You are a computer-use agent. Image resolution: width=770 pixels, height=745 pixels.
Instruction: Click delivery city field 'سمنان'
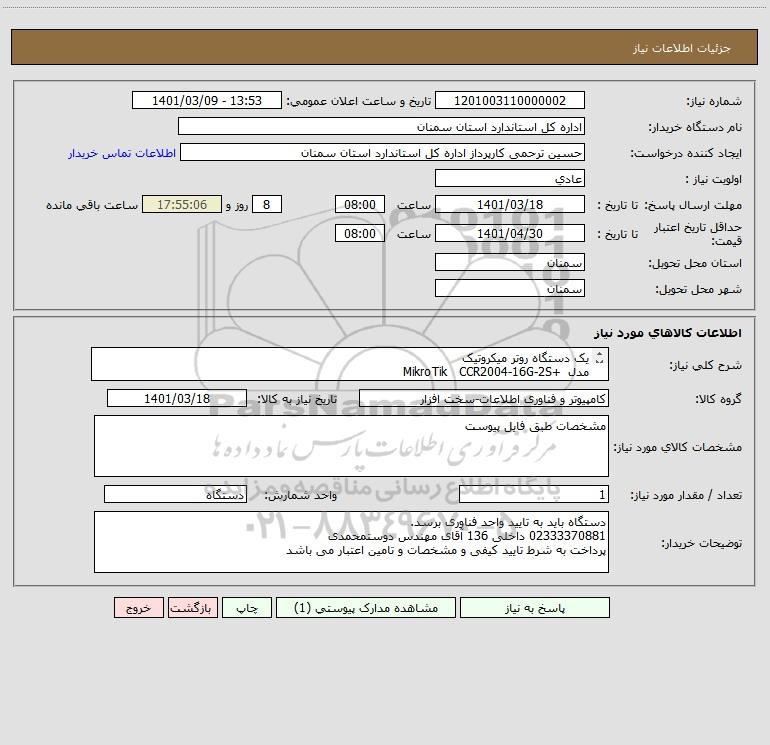510,288
